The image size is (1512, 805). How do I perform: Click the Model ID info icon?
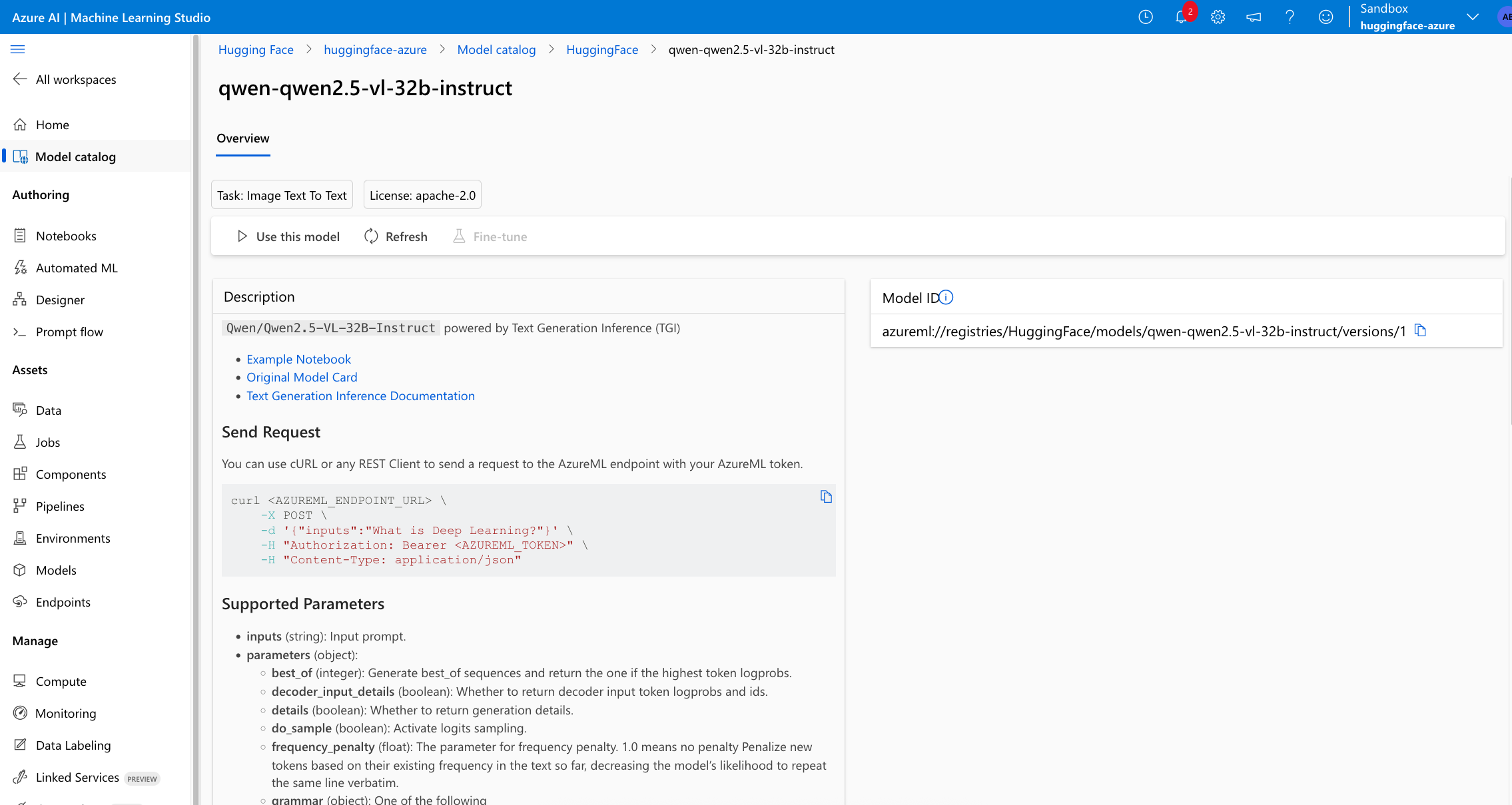coord(946,298)
